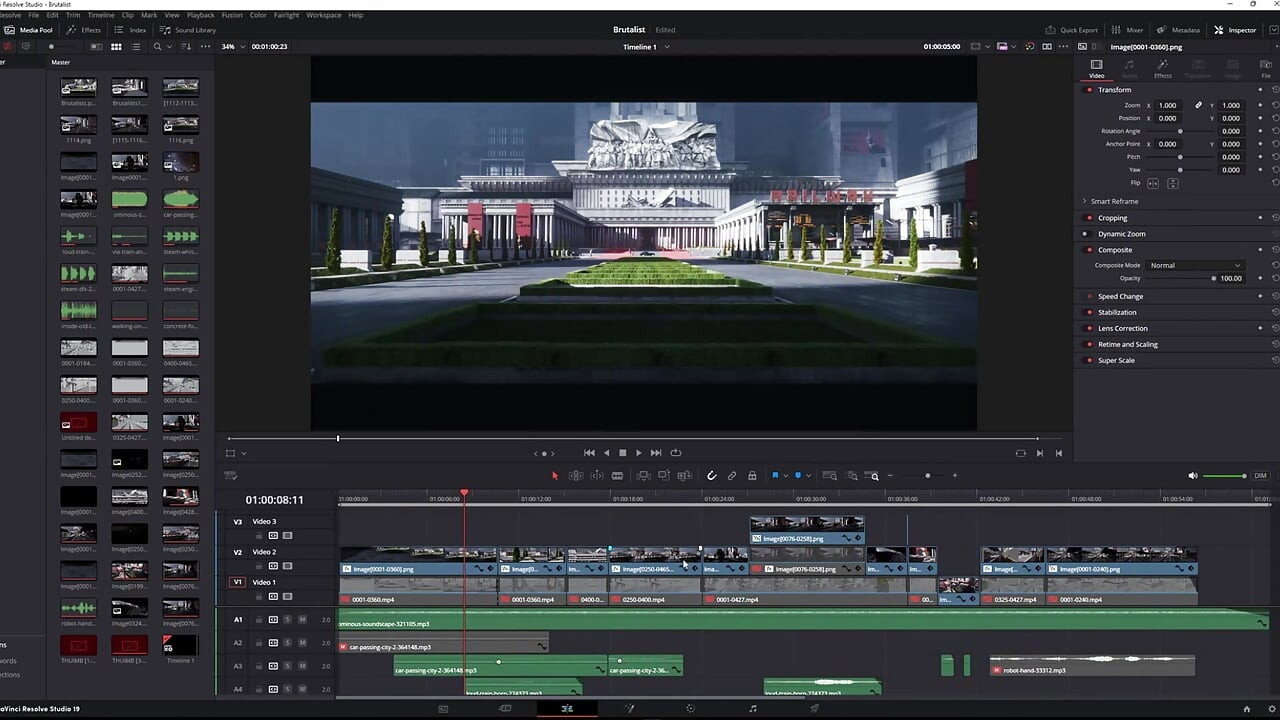Viewport: 1280px width, 720px height.
Task: Select the arrow selection mode tool
Action: point(556,476)
